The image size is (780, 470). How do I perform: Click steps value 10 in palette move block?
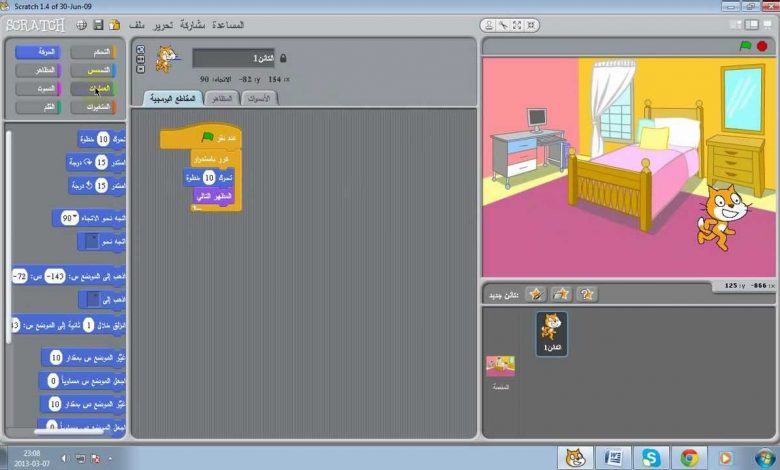[103, 139]
